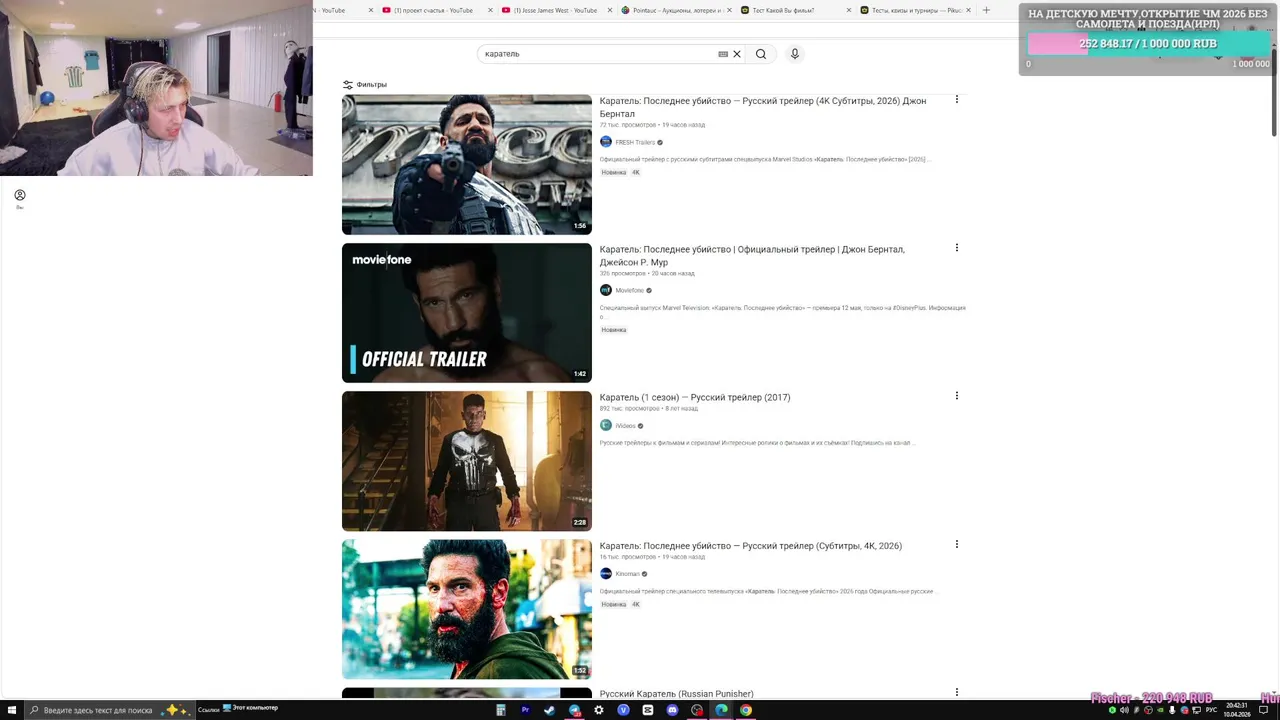Screen dimensions: 1280x720
Task: Open the Kinoman channel avatar
Action: [x=606, y=573]
